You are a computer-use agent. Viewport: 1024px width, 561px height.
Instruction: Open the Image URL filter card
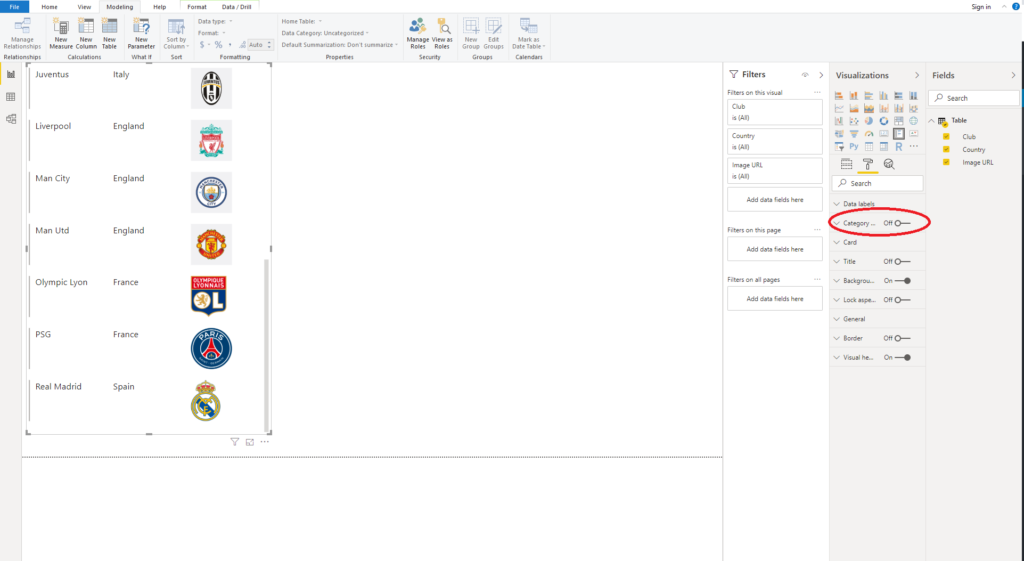tap(775, 170)
